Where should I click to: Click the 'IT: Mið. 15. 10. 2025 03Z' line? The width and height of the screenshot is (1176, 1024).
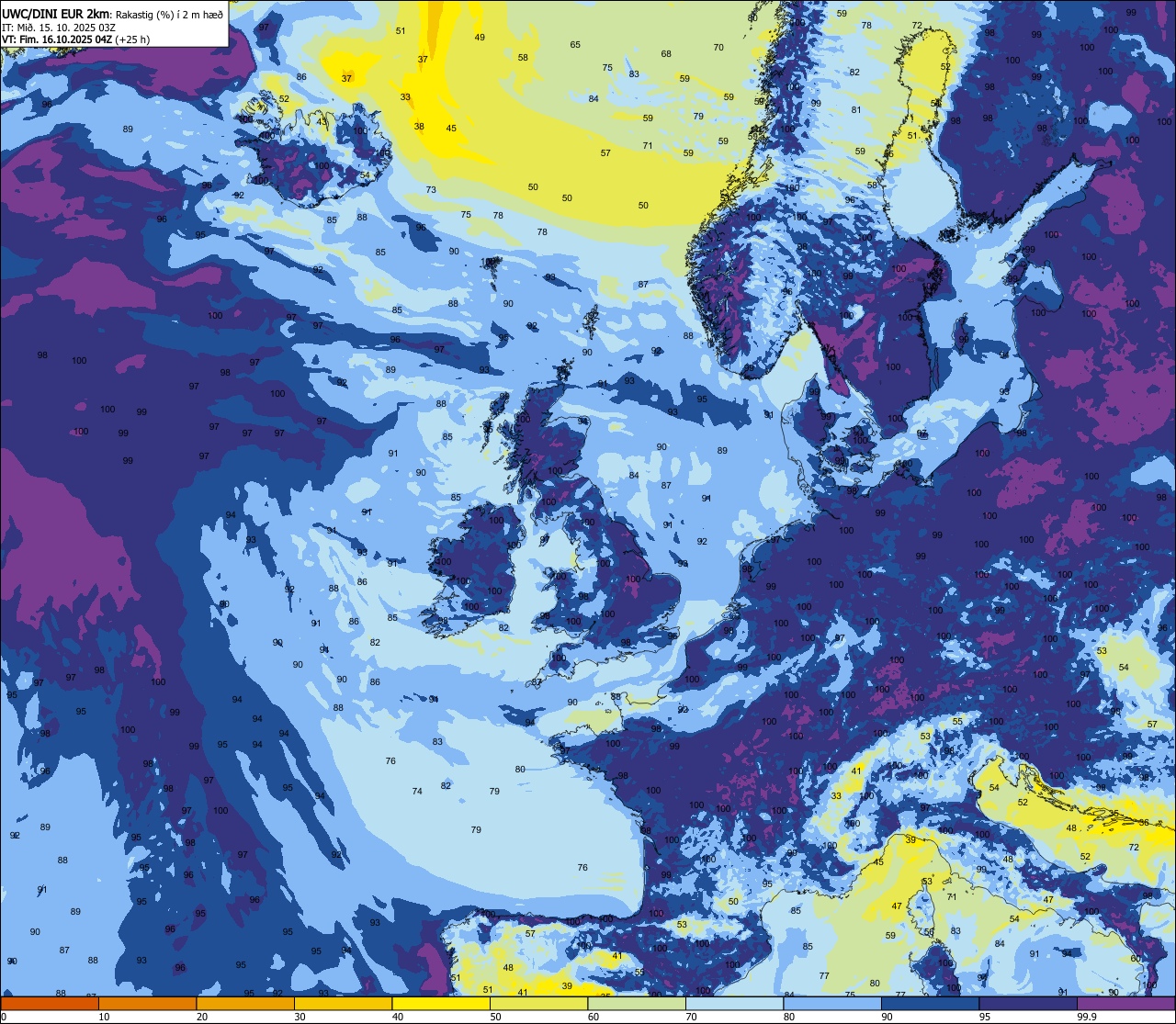click(59, 28)
